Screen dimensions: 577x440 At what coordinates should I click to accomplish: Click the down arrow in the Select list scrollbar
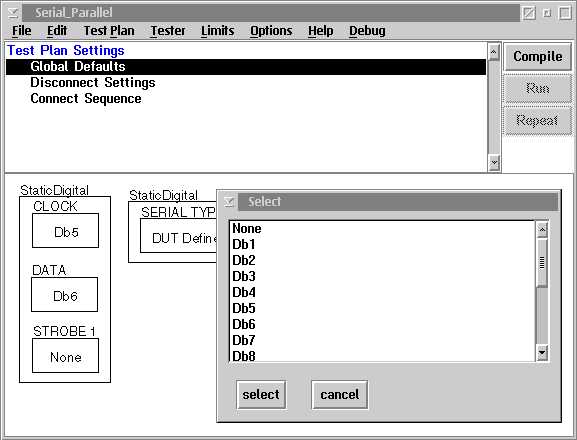(542, 353)
